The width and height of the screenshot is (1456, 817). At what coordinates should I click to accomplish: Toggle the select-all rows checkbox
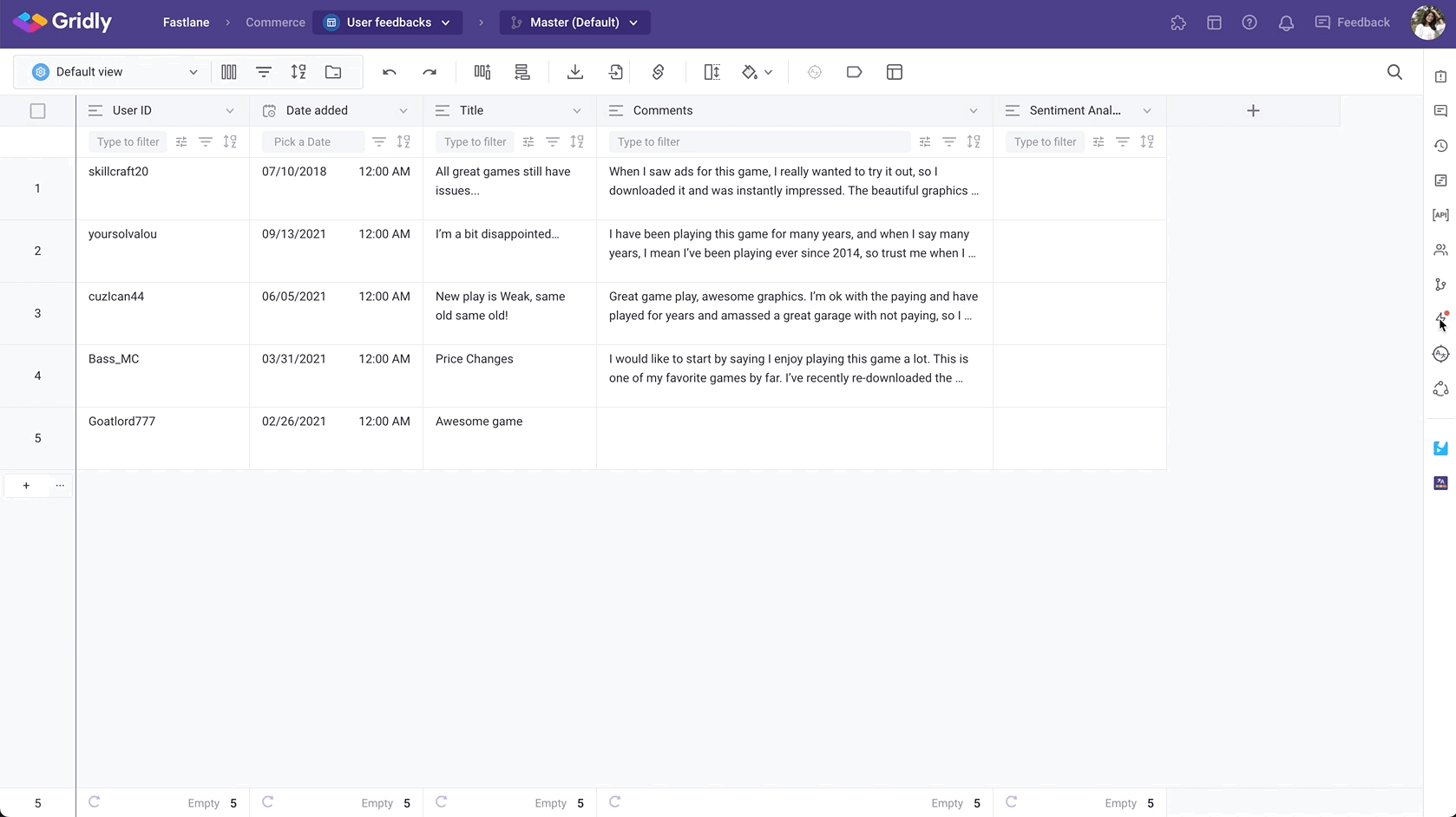click(x=37, y=111)
